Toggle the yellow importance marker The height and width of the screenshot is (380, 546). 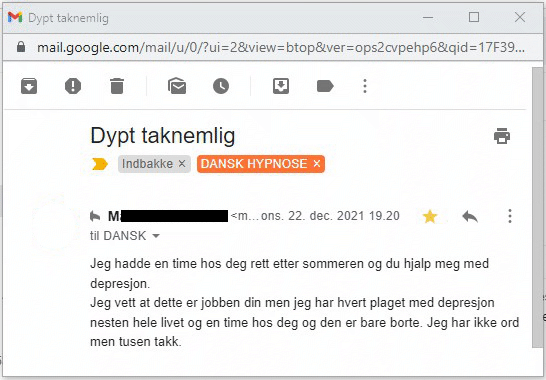pyautogui.click(x=100, y=164)
